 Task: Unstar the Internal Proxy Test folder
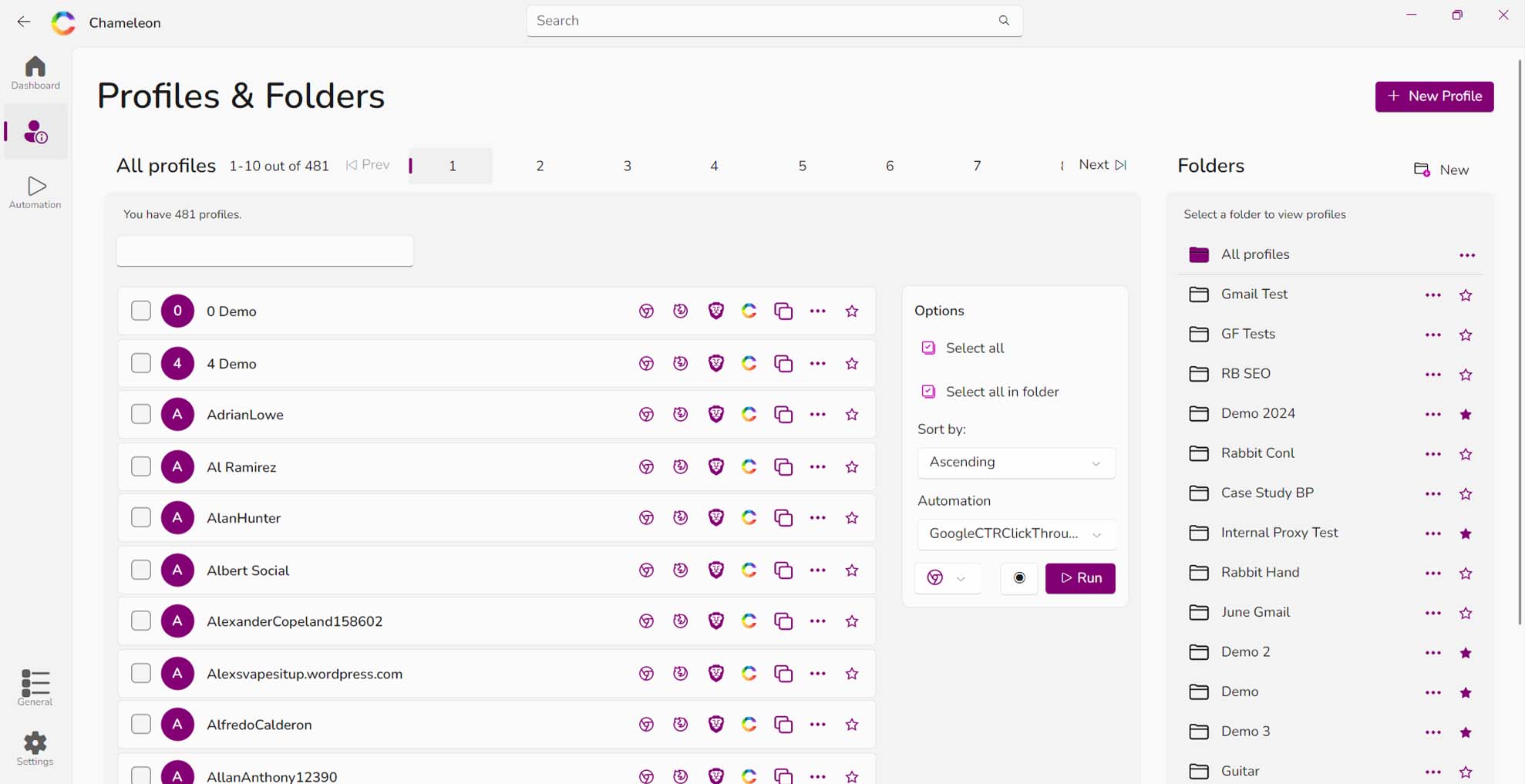1466,533
